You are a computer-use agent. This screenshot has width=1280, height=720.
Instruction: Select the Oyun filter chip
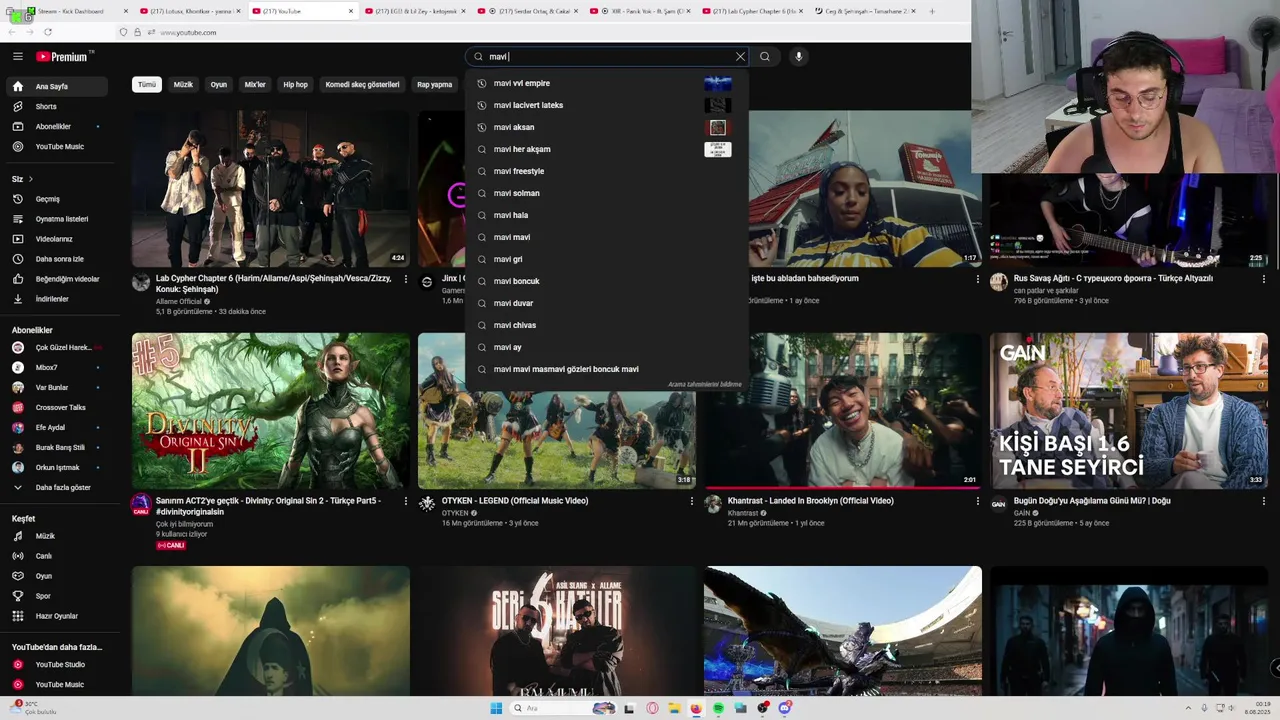(218, 85)
